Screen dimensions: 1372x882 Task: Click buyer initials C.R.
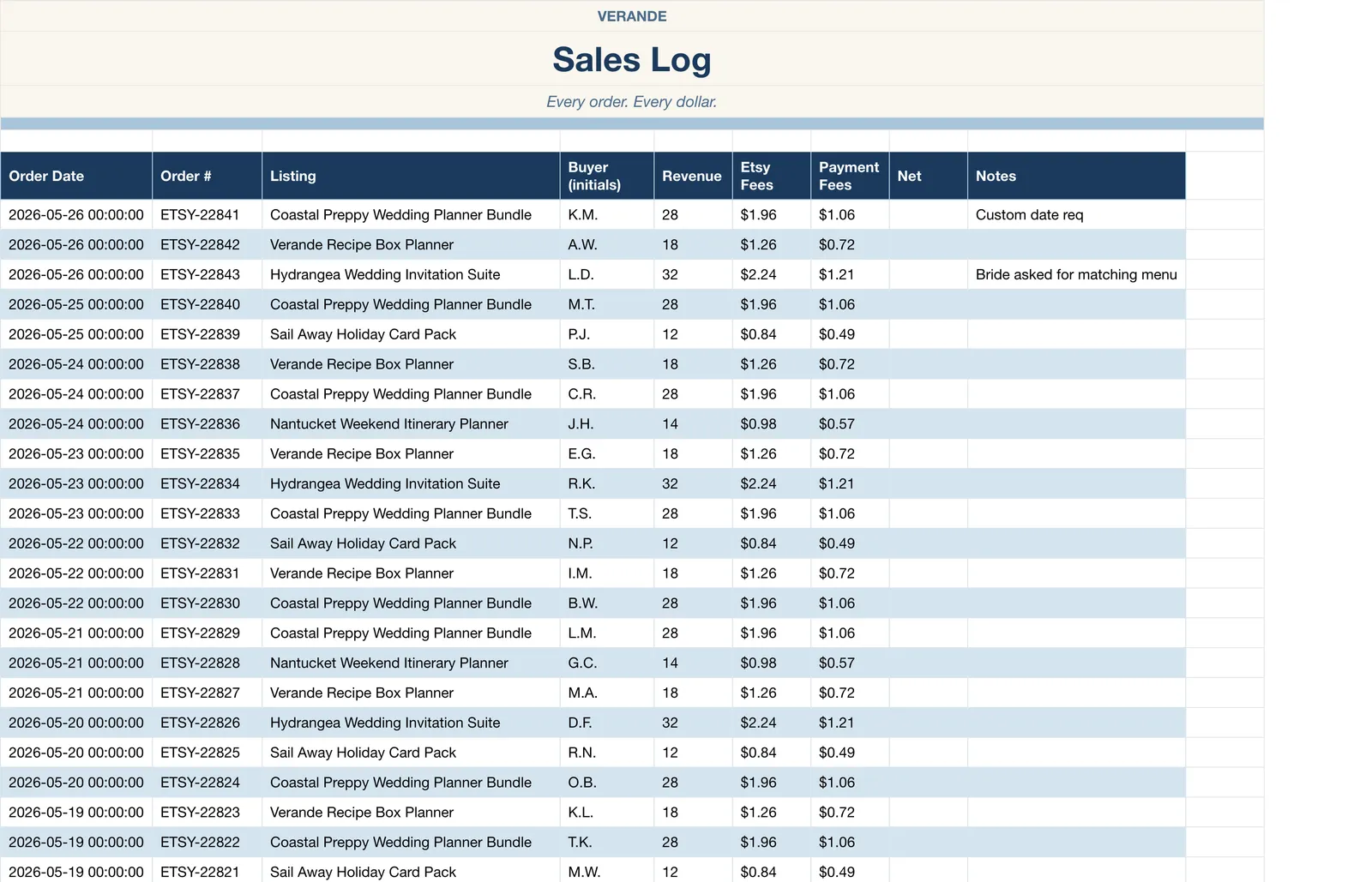click(x=607, y=394)
